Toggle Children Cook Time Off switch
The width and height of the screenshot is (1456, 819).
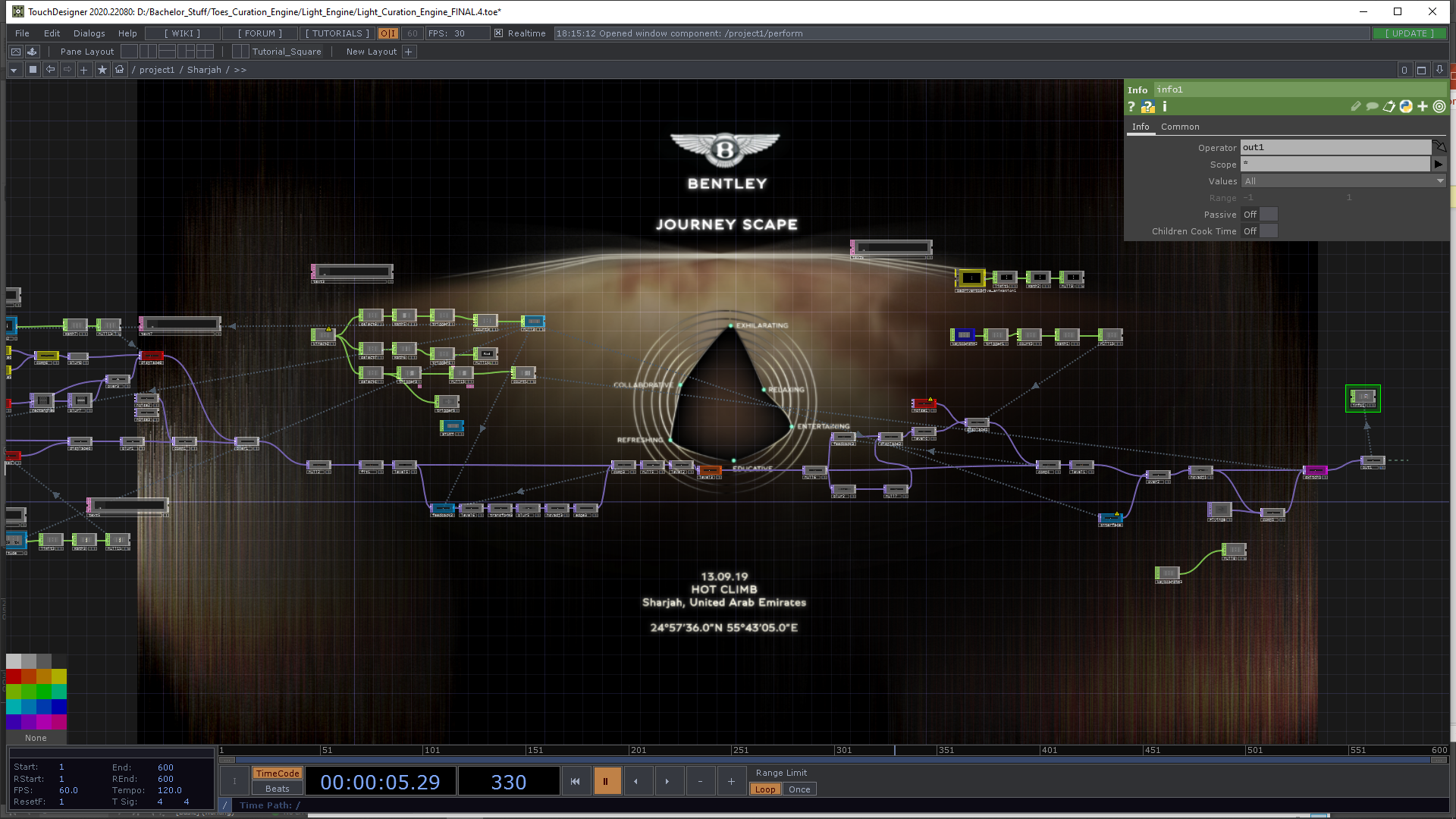click(x=1260, y=231)
